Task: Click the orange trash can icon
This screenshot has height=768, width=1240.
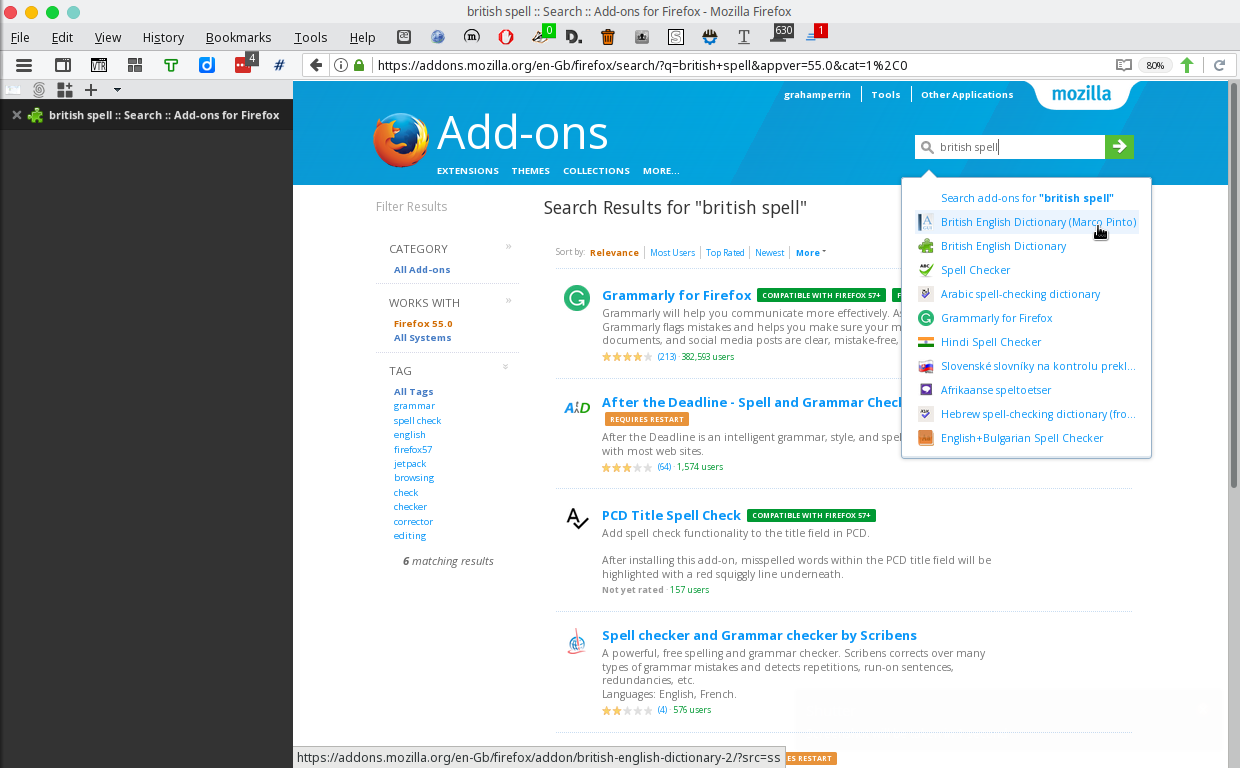Action: (x=608, y=37)
